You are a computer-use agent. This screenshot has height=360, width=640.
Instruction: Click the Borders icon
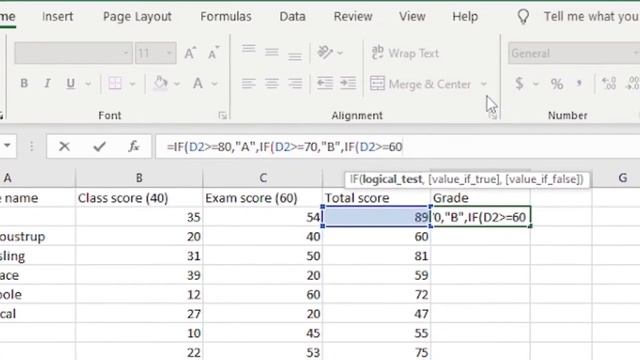(x=115, y=83)
